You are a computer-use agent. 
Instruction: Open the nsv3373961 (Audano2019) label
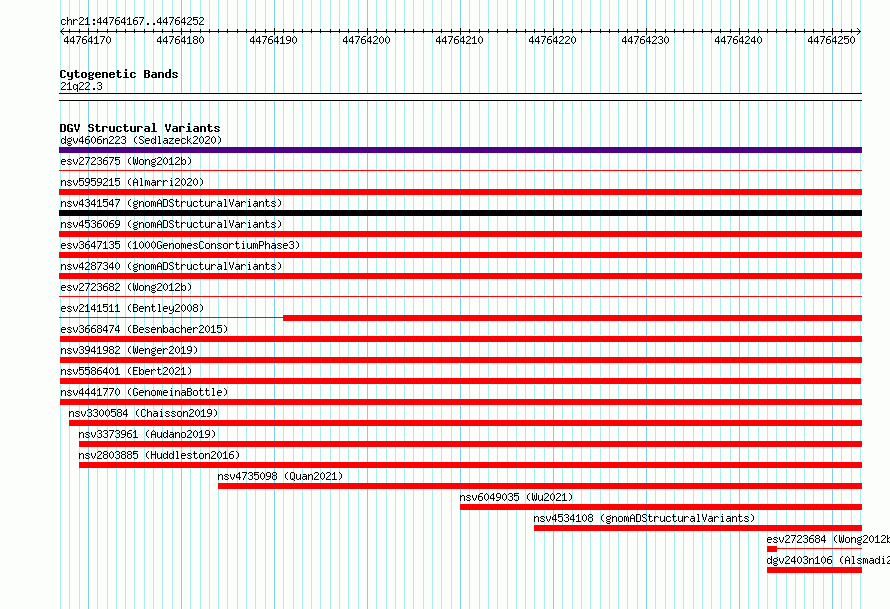click(148, 434)
